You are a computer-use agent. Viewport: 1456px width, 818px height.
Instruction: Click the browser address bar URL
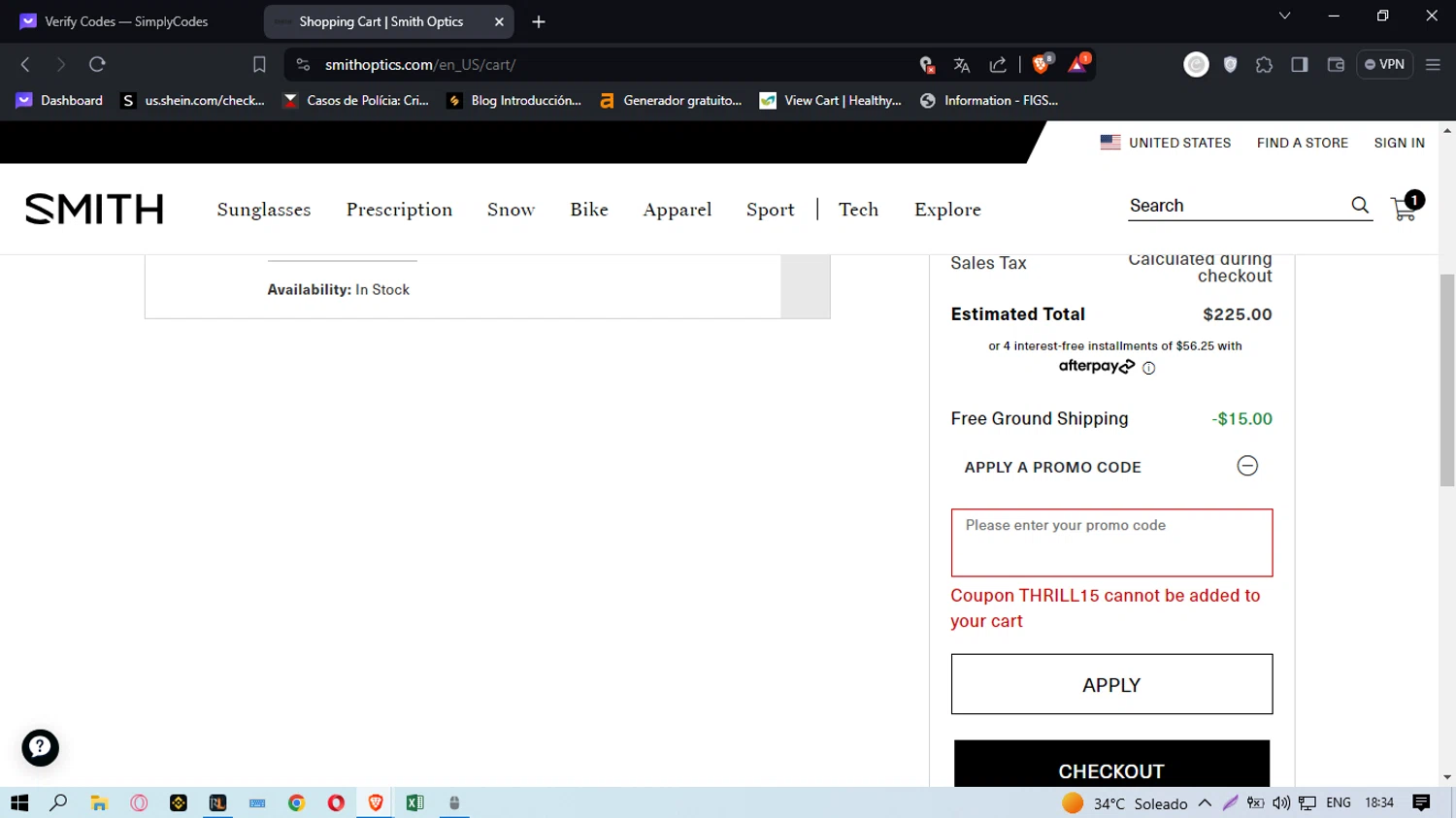click(x=420, y=65)
